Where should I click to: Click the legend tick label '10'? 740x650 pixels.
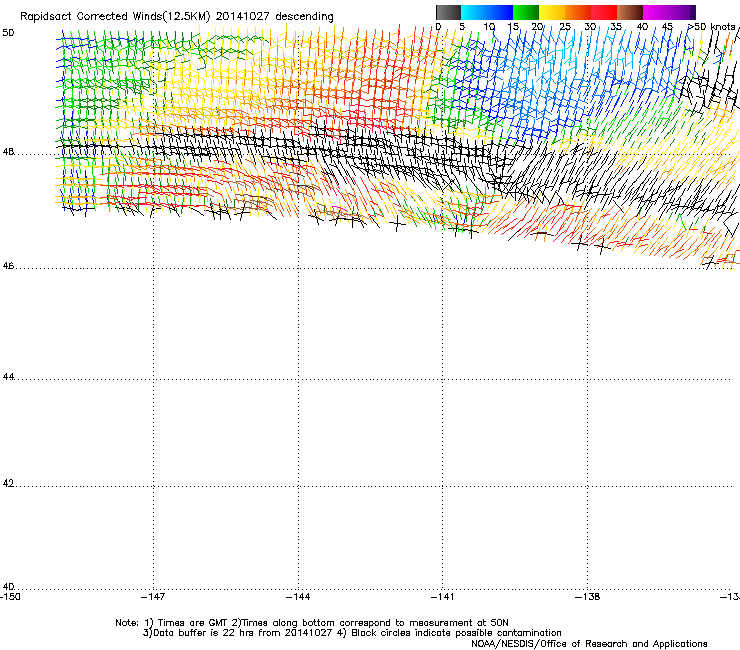click(489, 26)
